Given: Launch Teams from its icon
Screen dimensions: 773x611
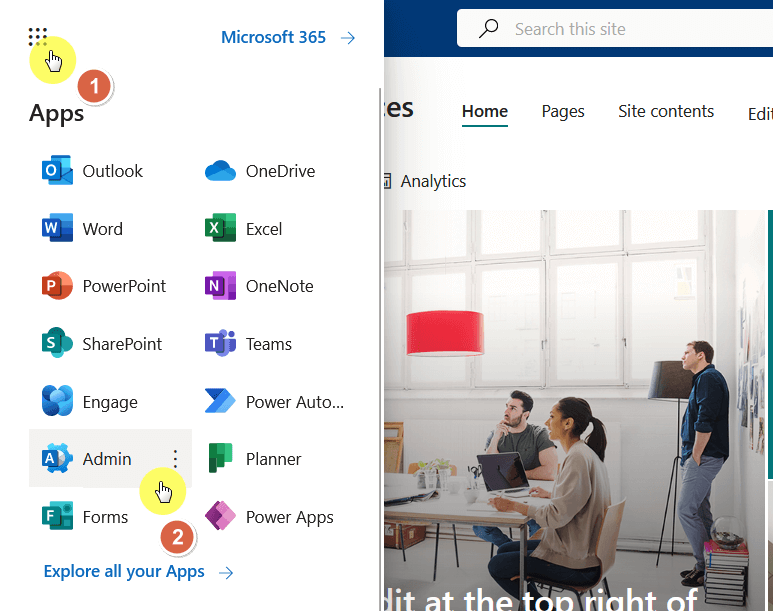Looking at the screenshot, I should click(220, 343).
